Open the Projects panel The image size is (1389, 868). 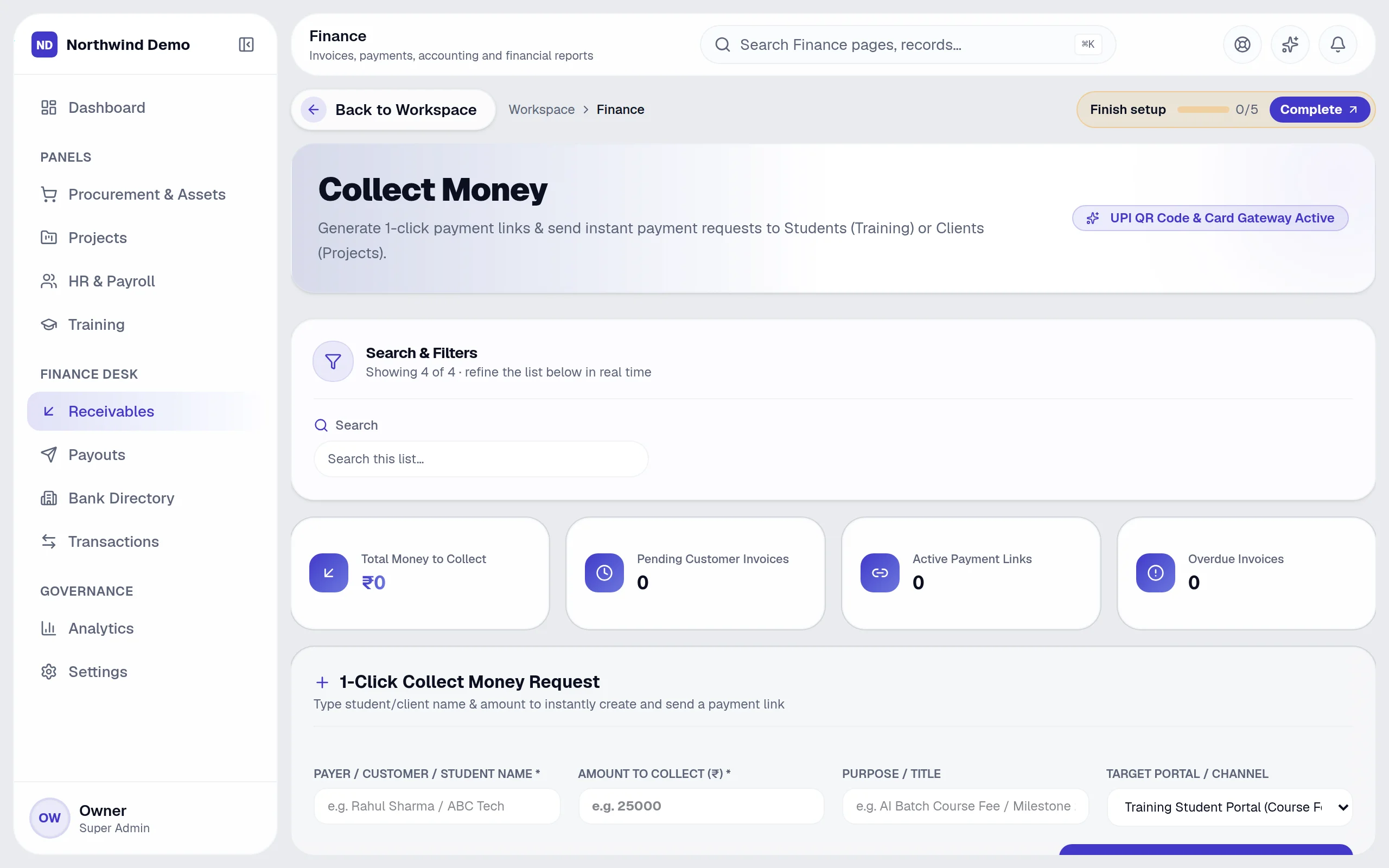(145, 238)
